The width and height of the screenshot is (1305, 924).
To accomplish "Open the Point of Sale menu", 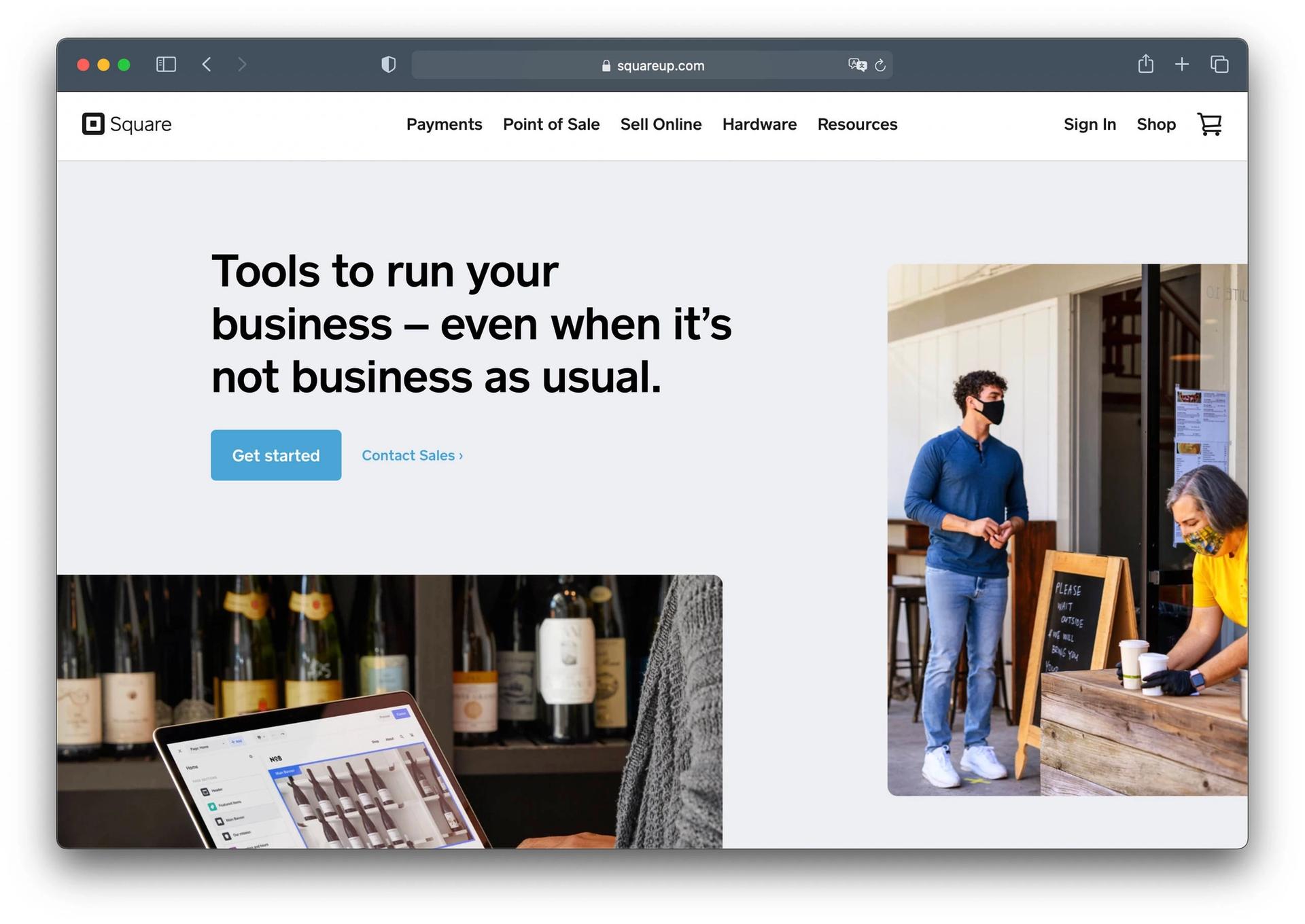I will tap(551, 124).
